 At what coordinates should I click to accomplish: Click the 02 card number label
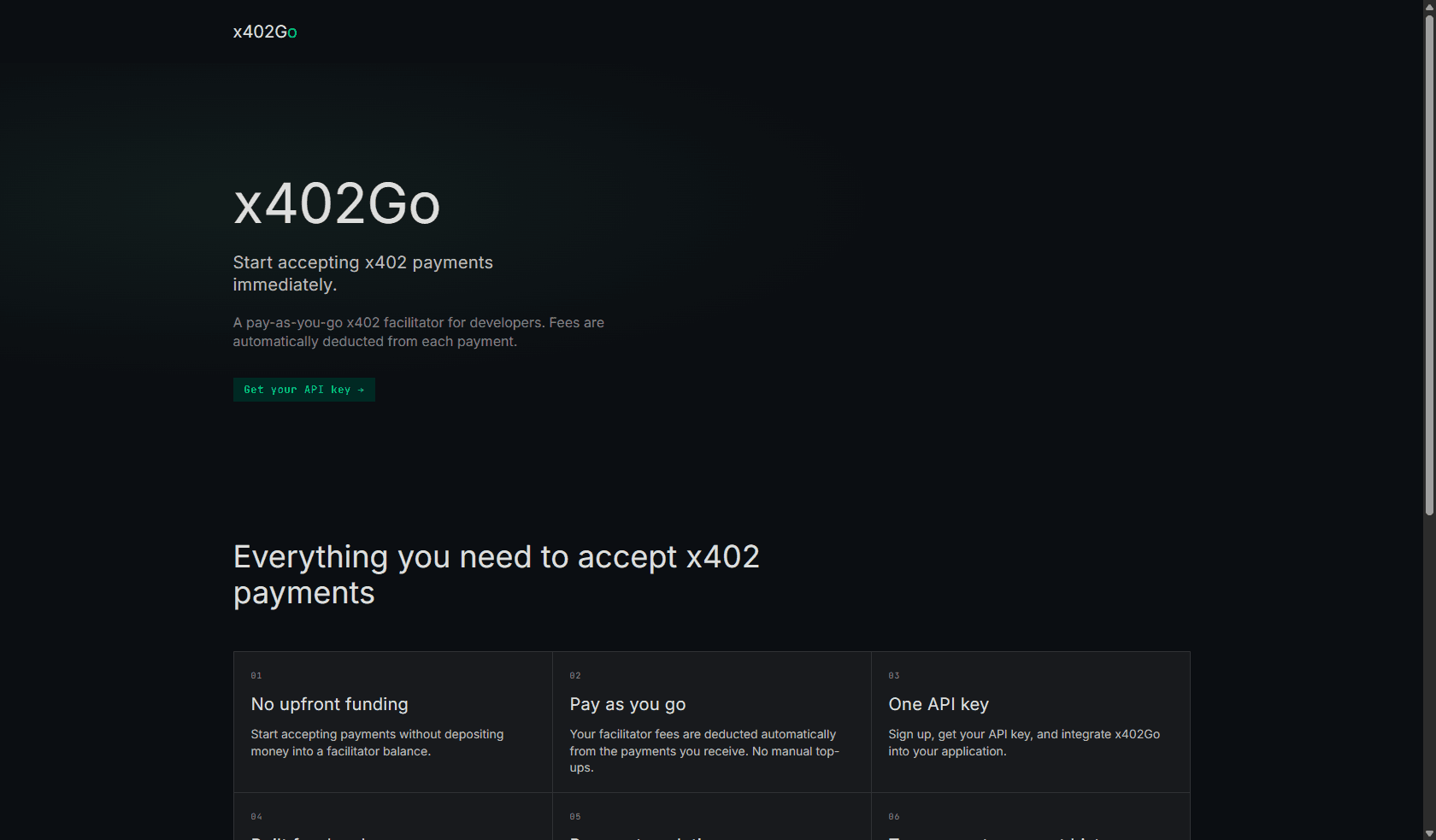click(x=575, y=676)
